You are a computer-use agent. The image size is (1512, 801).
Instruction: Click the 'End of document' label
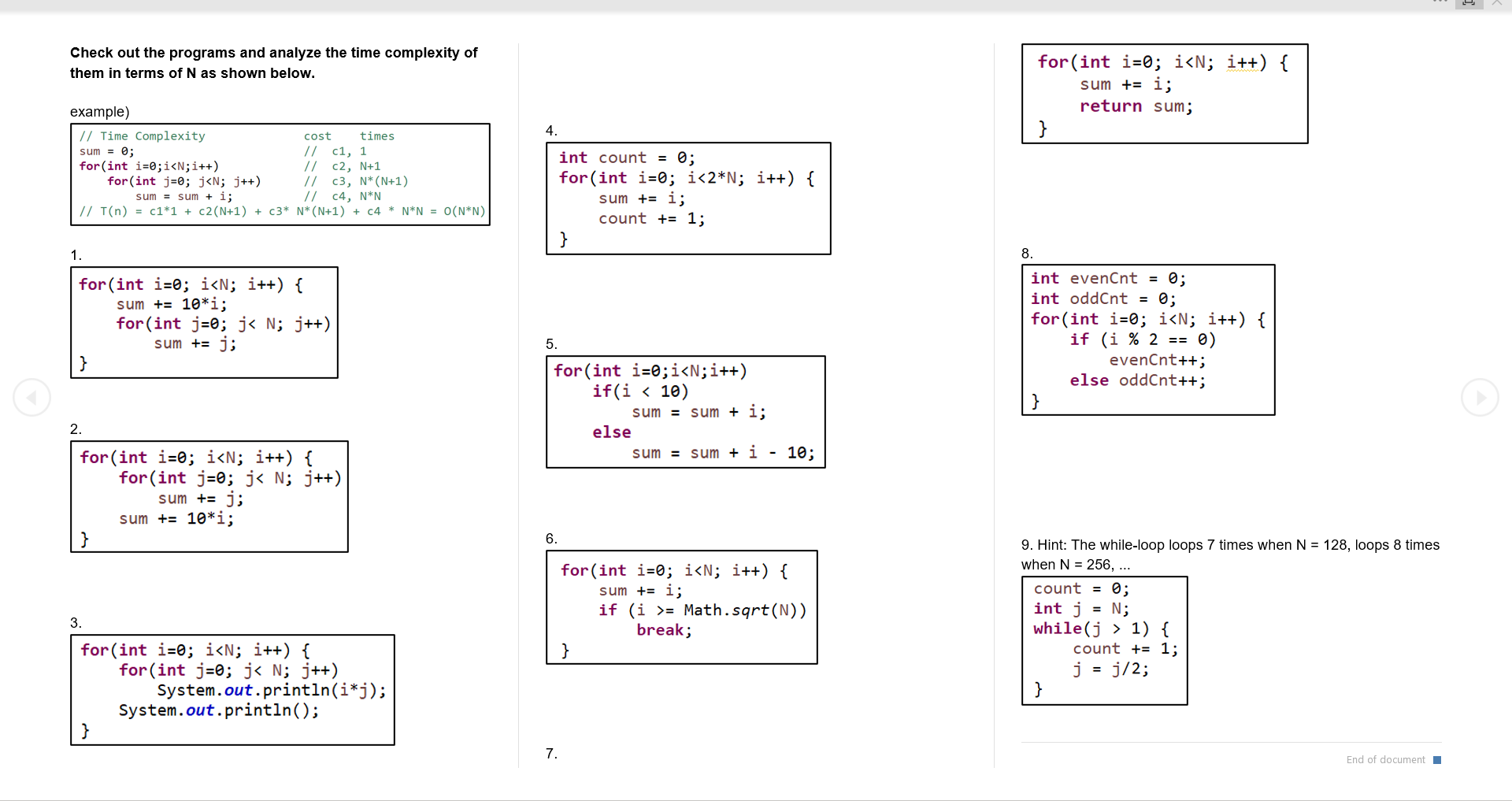(x=1384, y=759)
